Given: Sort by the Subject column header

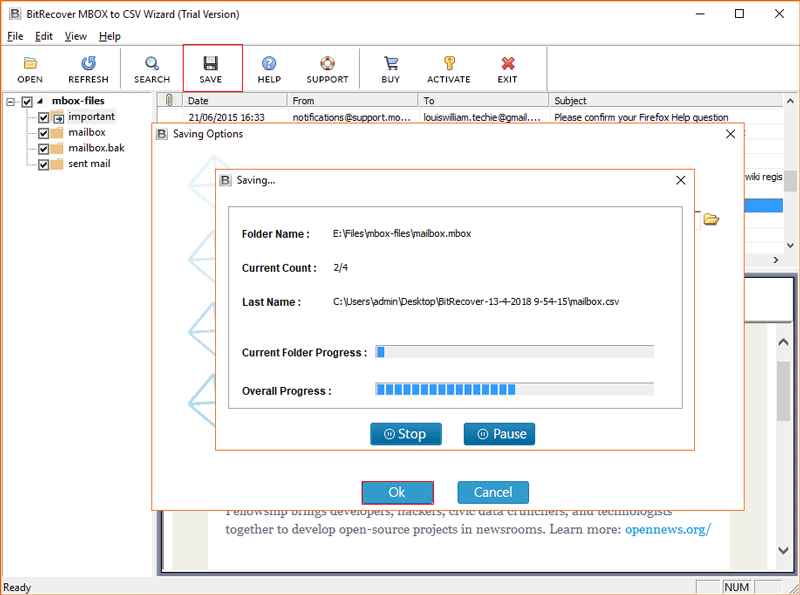Looking at the screenshot, I should [x=666, y=100].
